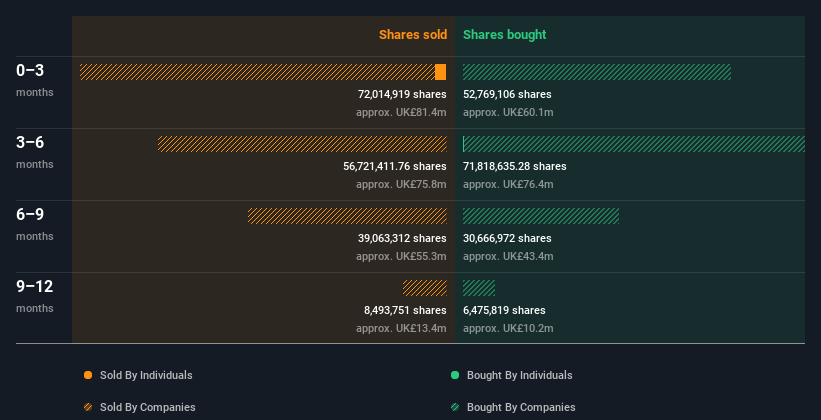Click the 9–12 months row label
The image size is (821, 420).
35,296
